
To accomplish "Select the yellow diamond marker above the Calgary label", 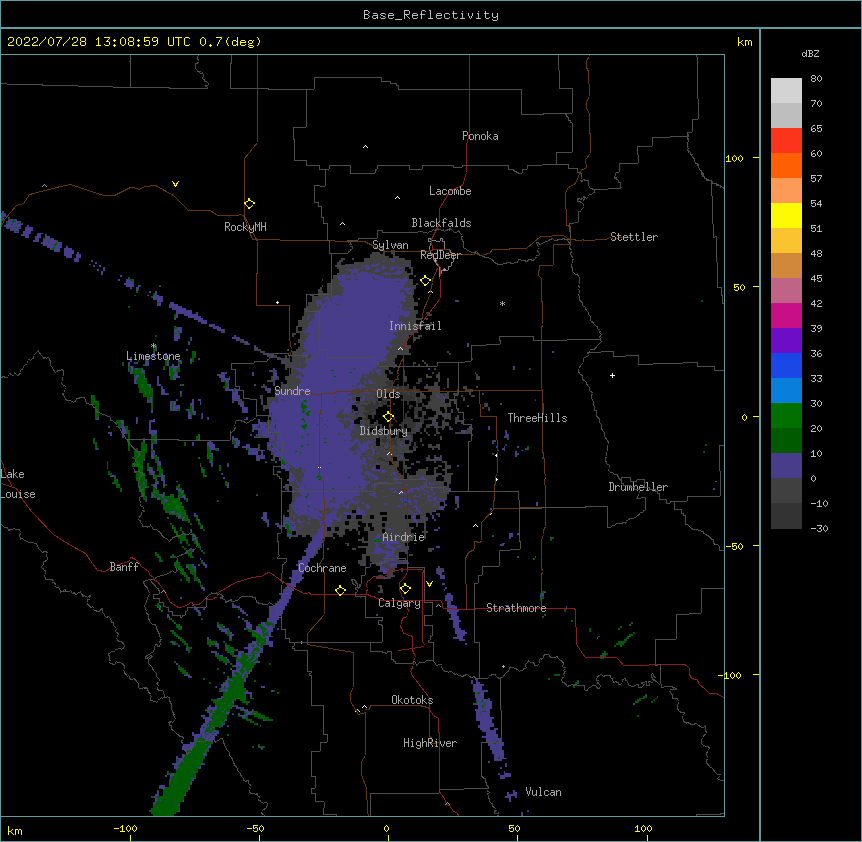I will click(405, 589).
